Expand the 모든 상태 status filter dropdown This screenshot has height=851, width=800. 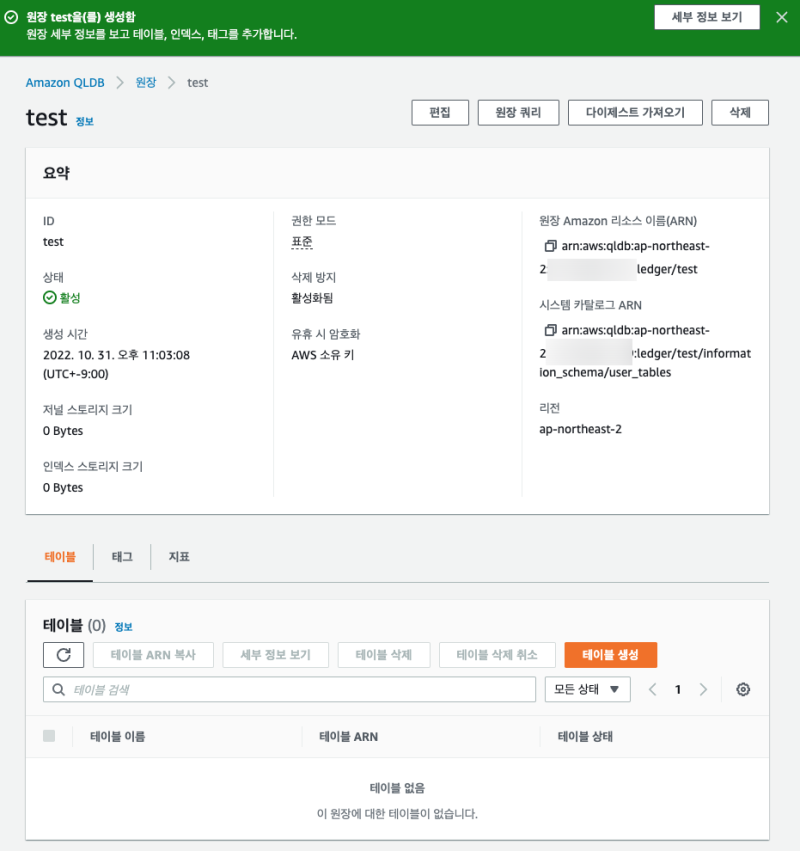[x=587, y=689]
